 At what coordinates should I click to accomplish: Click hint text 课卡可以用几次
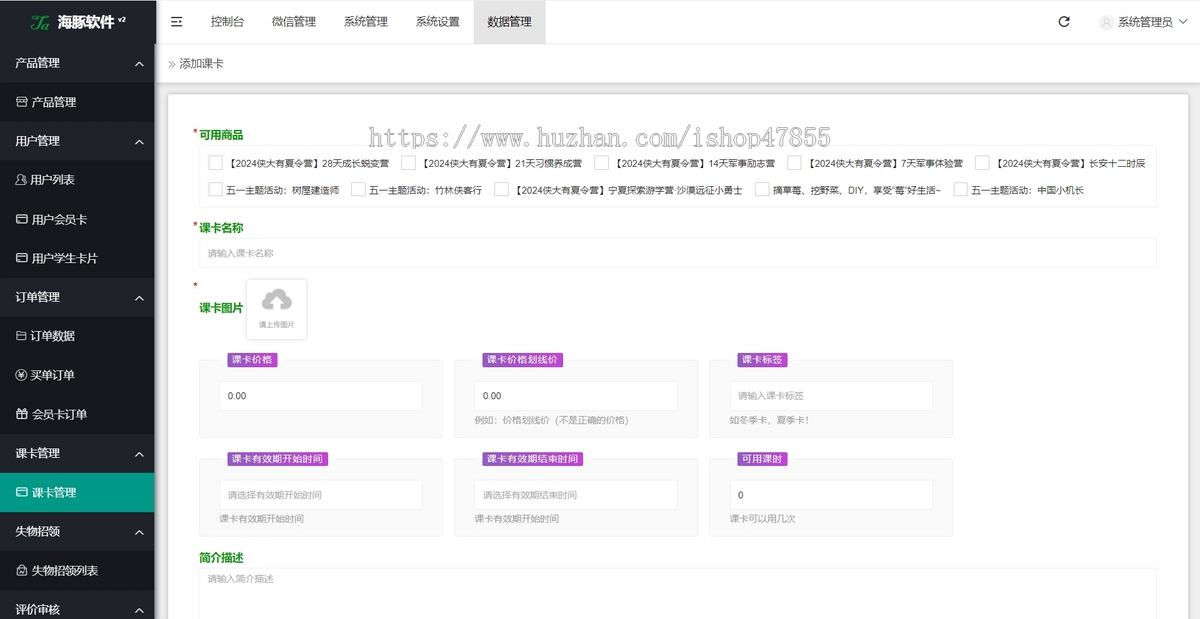pos(763,519)
